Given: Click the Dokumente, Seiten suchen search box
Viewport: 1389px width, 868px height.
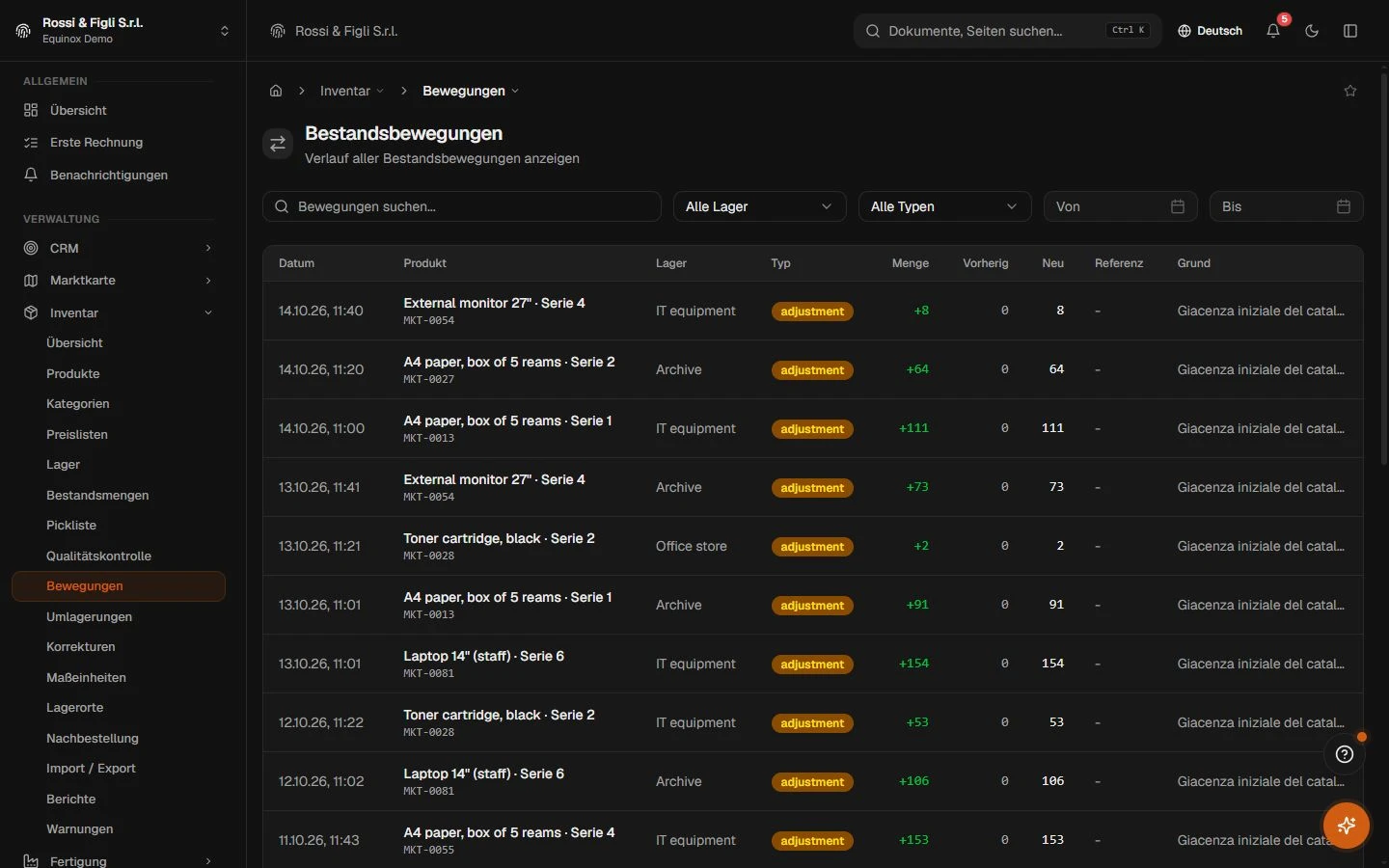Looking at the screenshot, I should tap(1008, 31).
